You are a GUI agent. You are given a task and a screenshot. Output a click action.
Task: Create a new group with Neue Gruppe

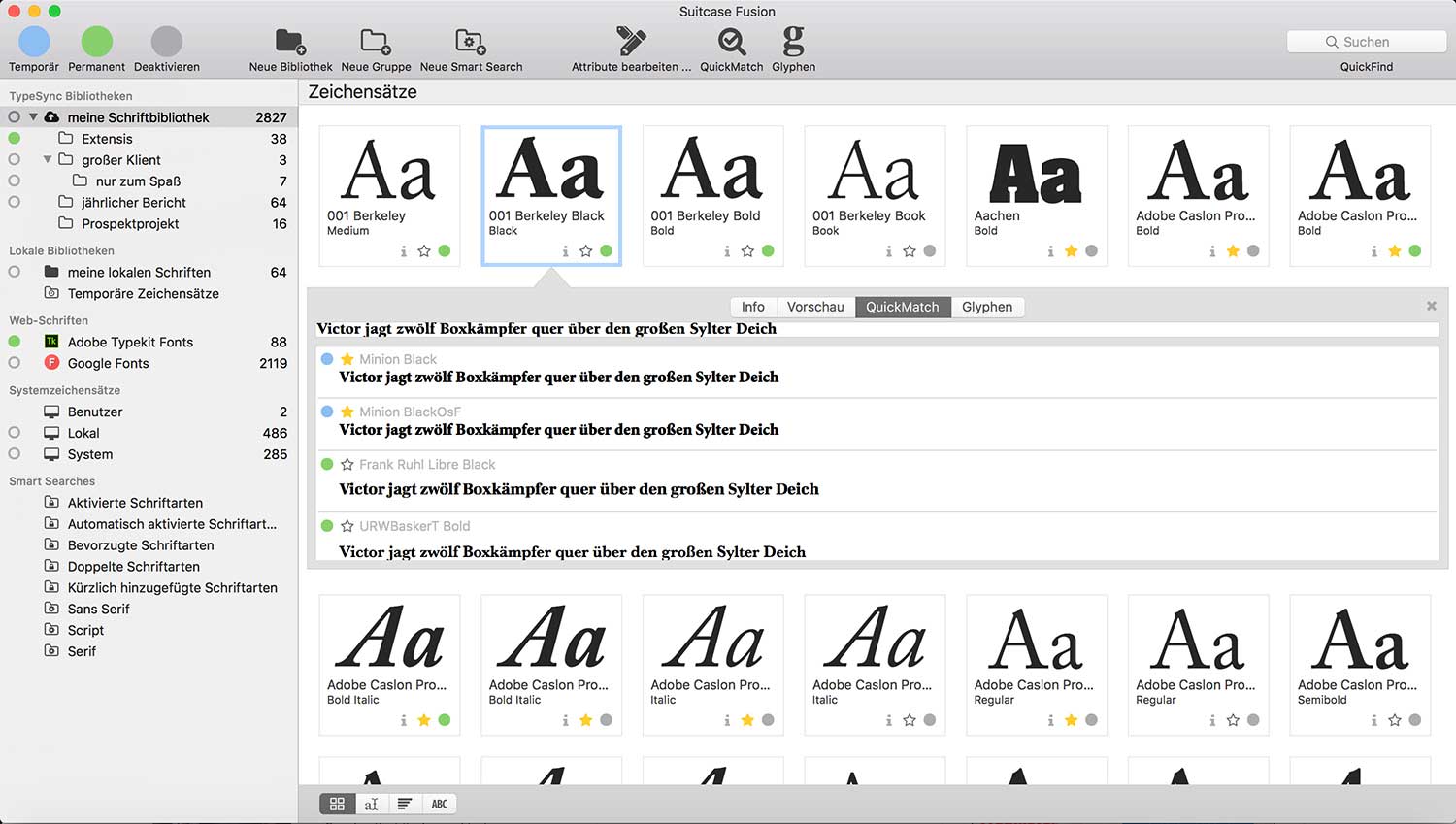(376, 43)
